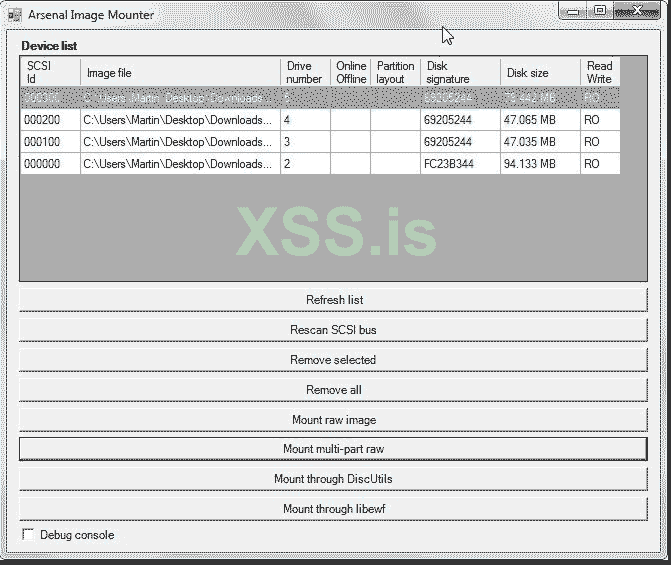This screenshot has height=565, width=671.
Task: Maximize the Arsenal Image Mounter window
Action: pyautogui.click(x=600, y=11)
